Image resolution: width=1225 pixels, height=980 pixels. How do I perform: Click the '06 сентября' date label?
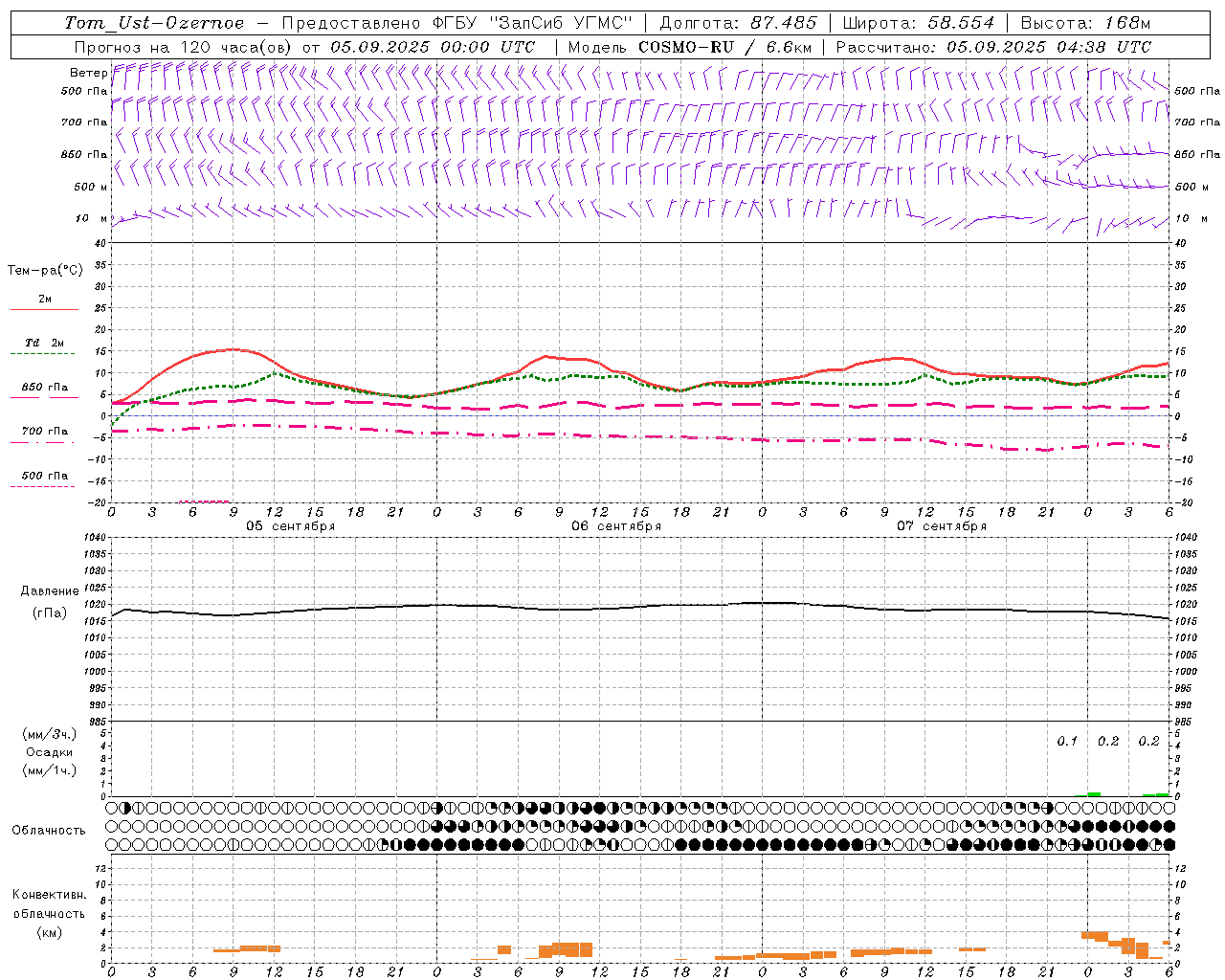click(616, 526)
